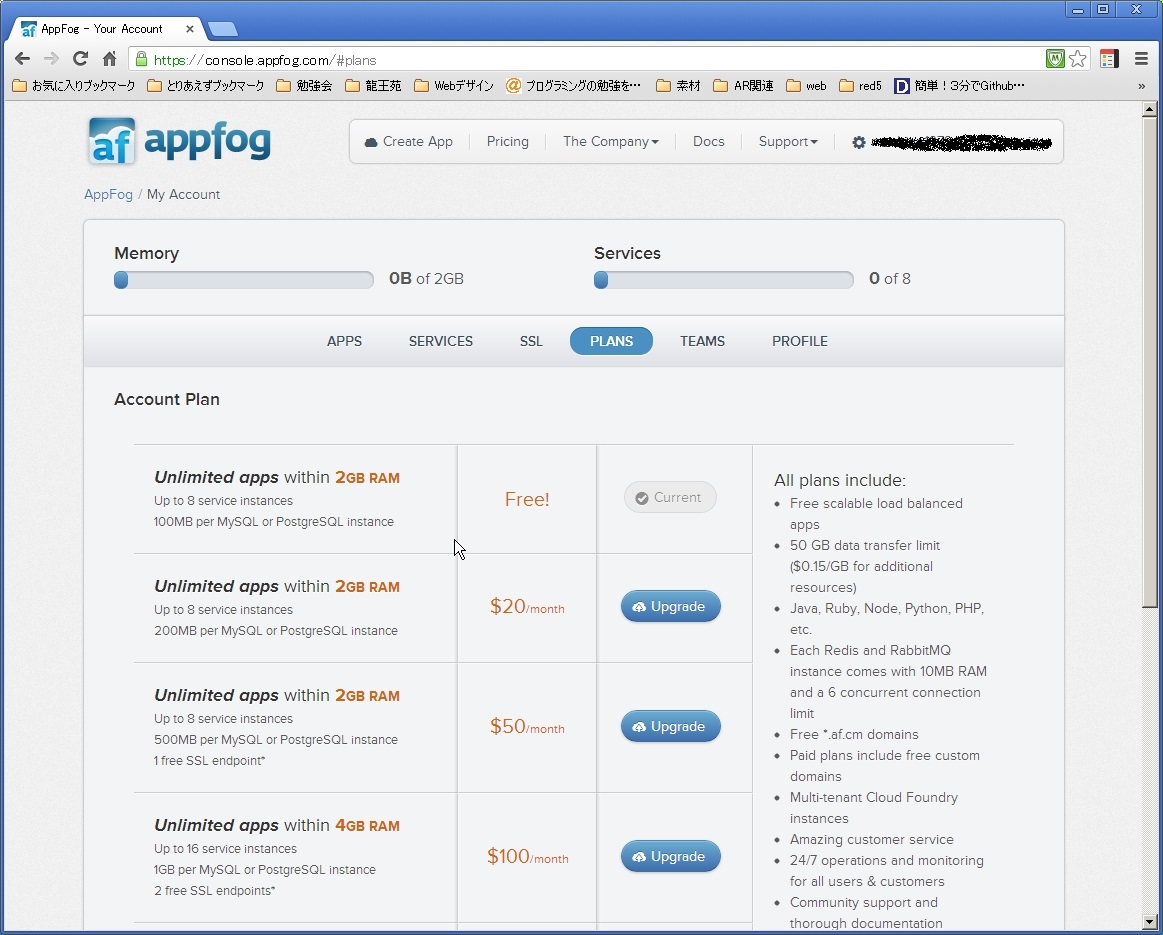Viewport: 1163px width, 935px height.
Task: Click the AppFog breadcrumb link
Action: tap(108, 194)
